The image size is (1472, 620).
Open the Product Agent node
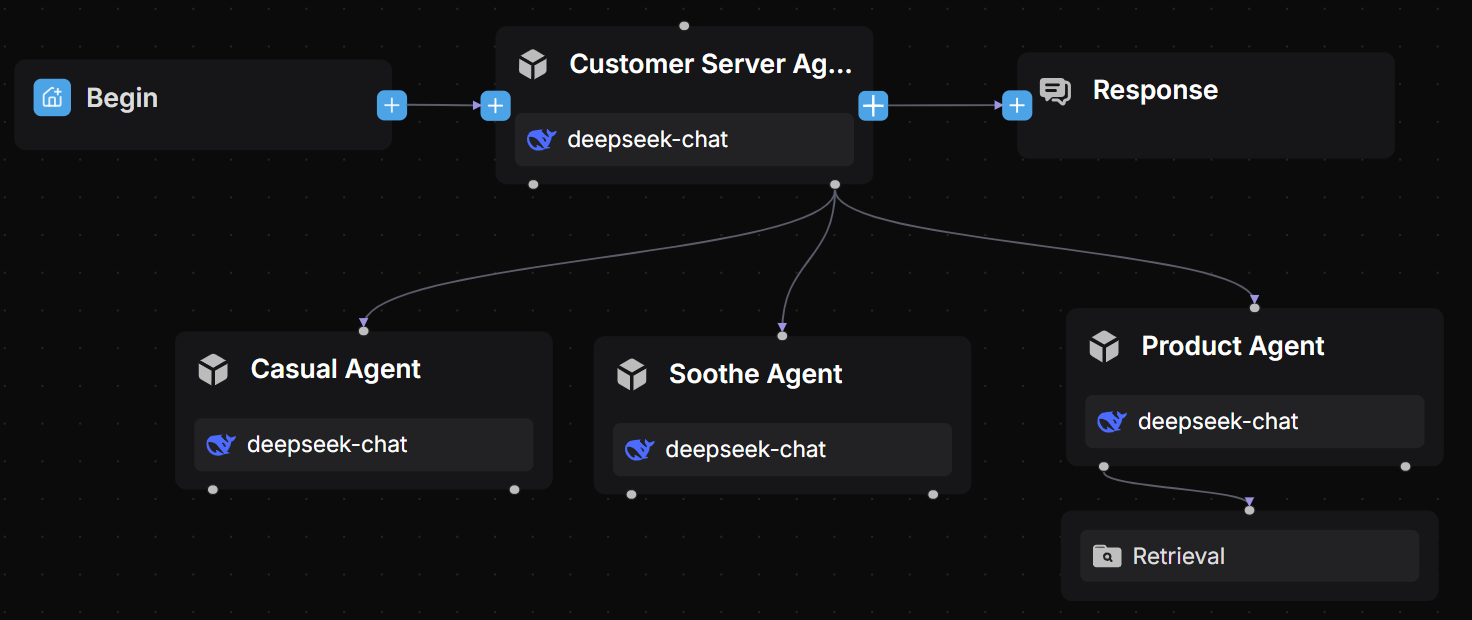[1232, 346]
